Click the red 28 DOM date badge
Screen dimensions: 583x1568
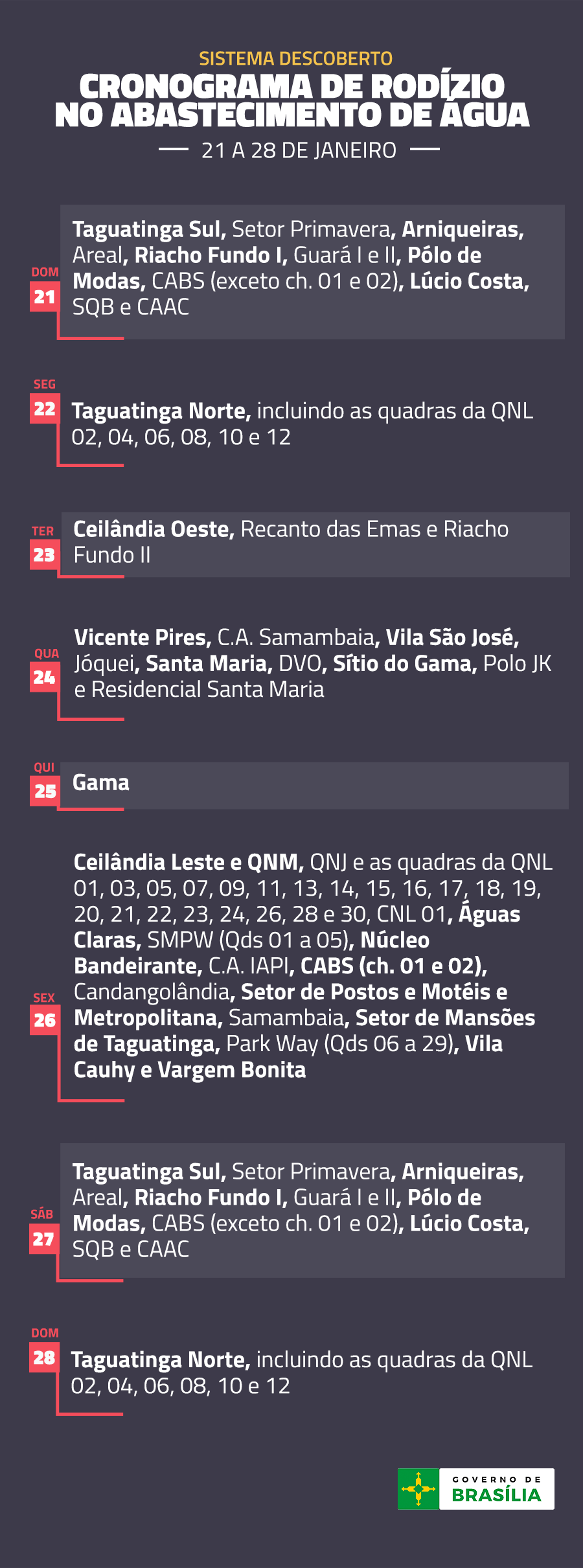[45, 1358]
